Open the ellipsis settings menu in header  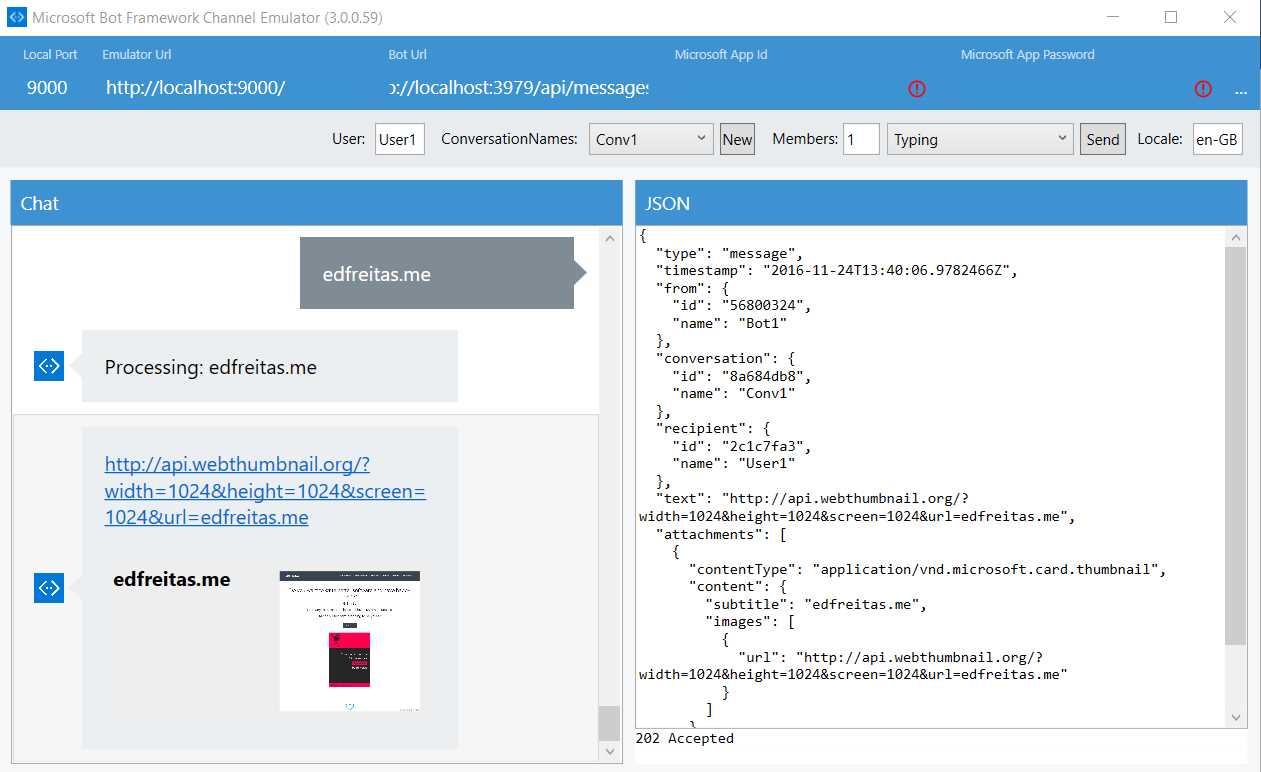[x=1241, y=91]
